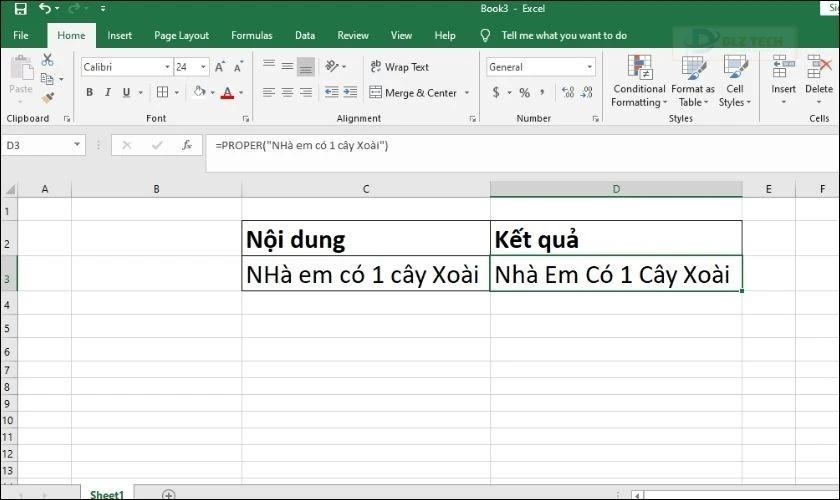Click Select All corner triangle
Screen dimensions: 840x500
(10, 189)
